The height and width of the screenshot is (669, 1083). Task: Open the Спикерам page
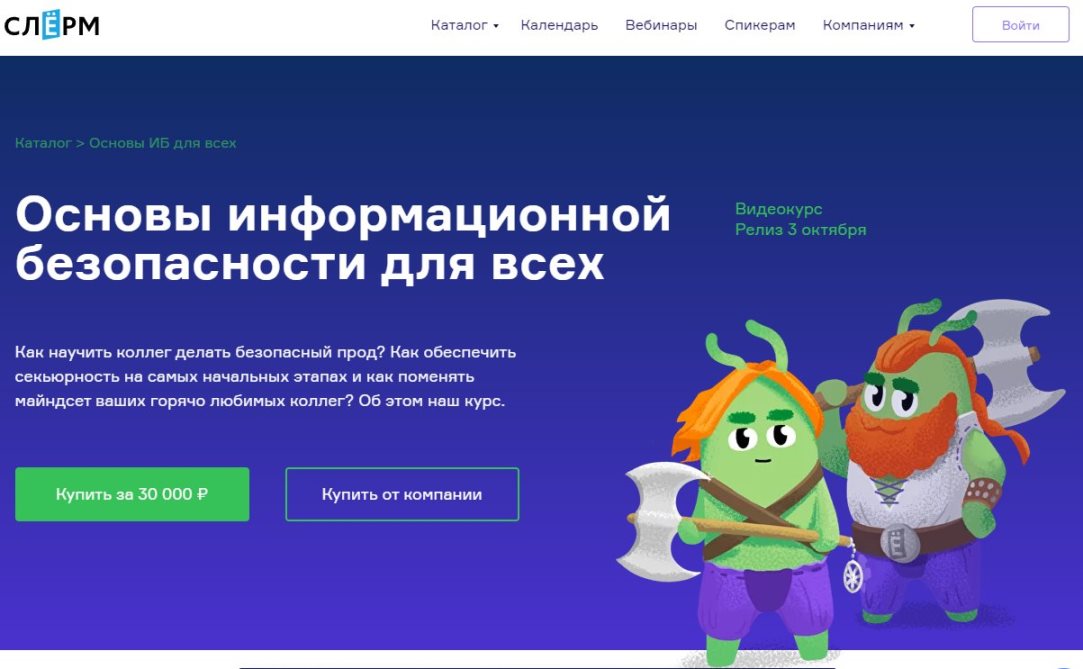point(760,26)
